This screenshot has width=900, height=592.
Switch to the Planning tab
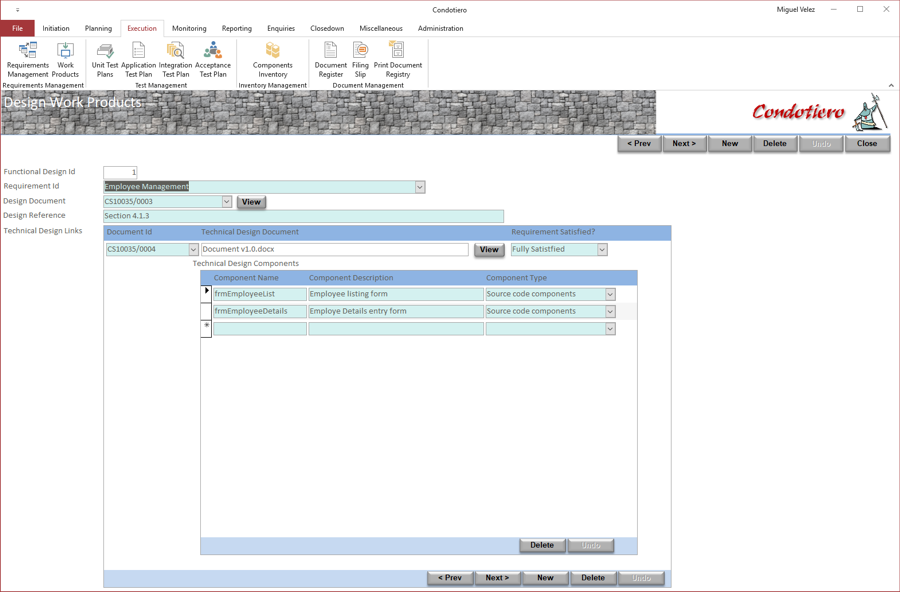(98, 28)
